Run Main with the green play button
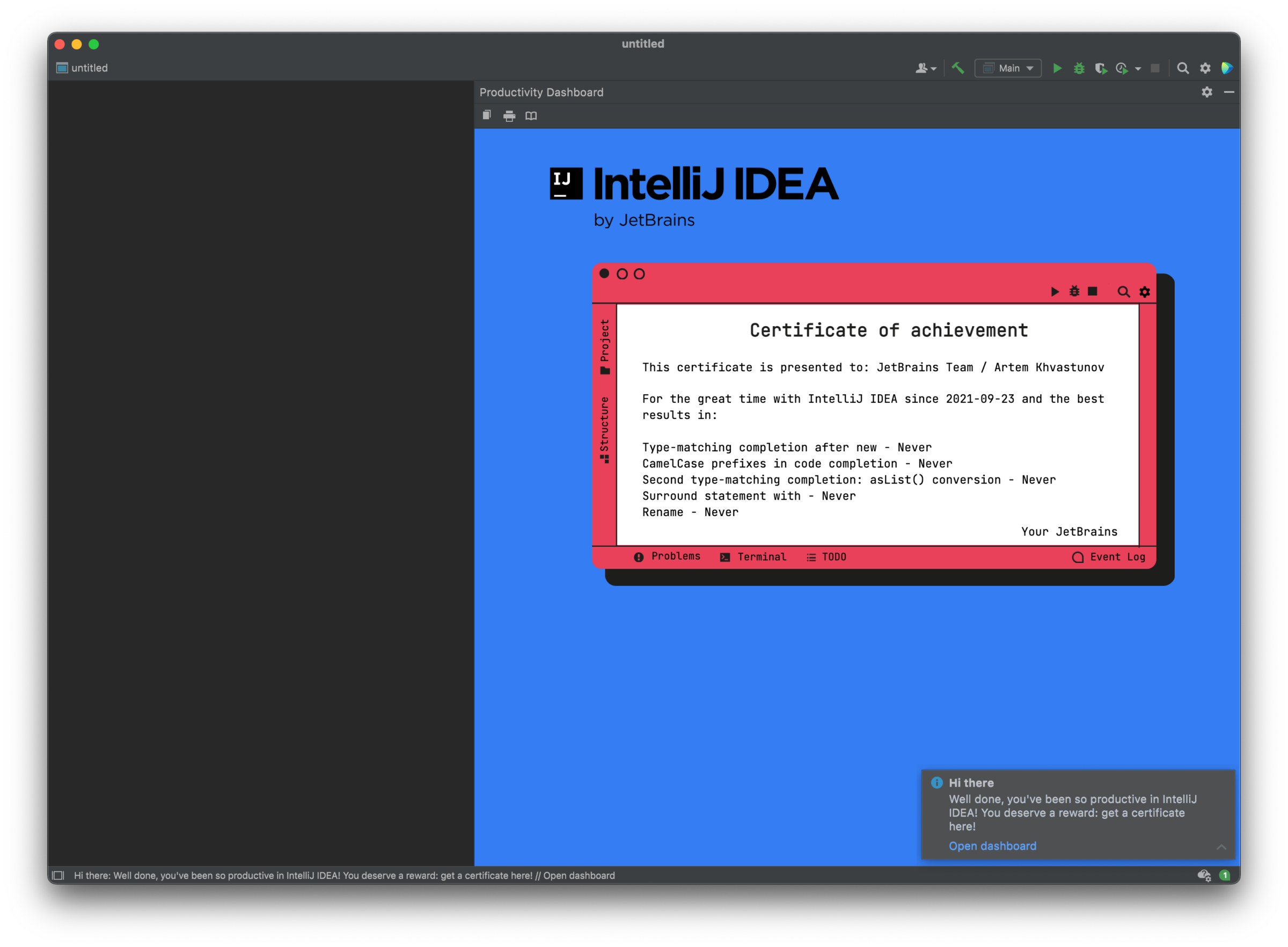The height and width of the screenshot is (947, 1288). pos(1057,68)
